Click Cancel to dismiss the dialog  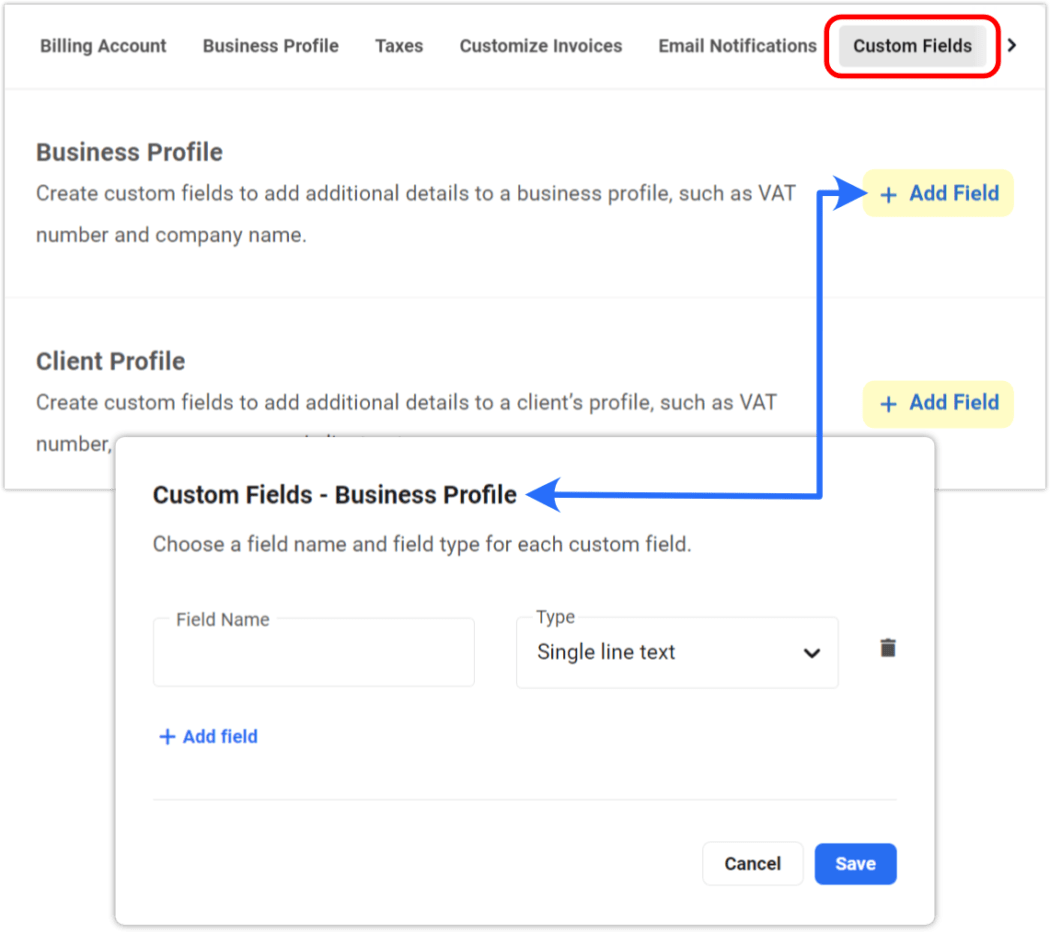tap(752, 864)
